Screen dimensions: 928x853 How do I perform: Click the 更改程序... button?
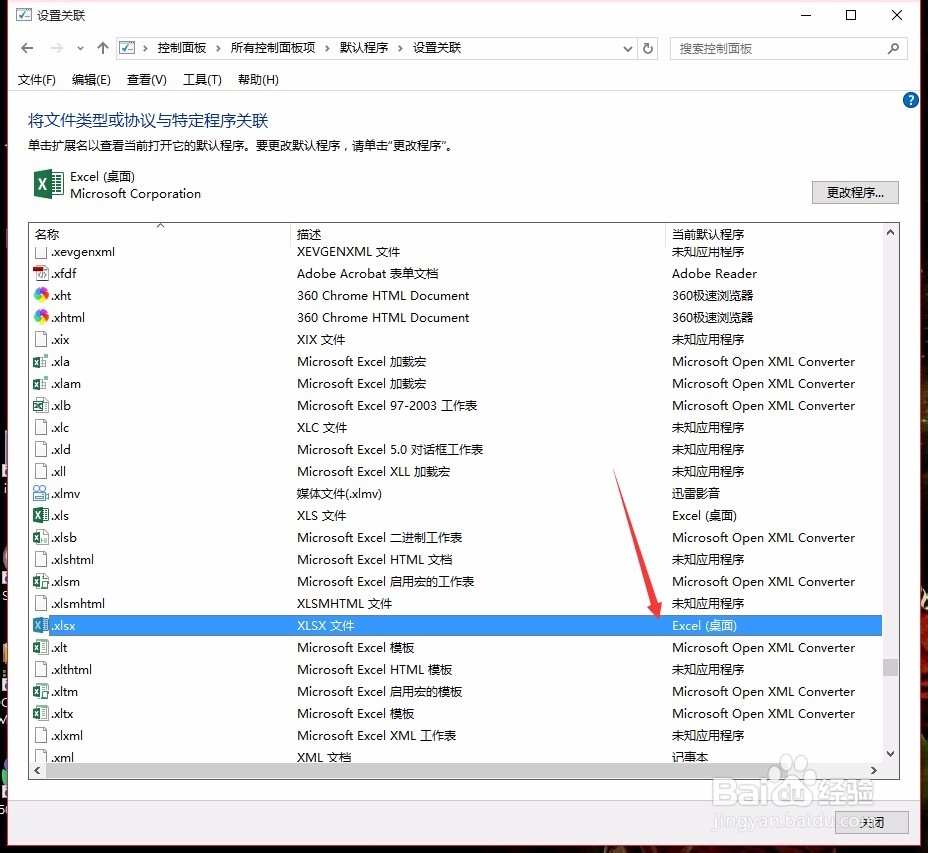tap(855, 192)
